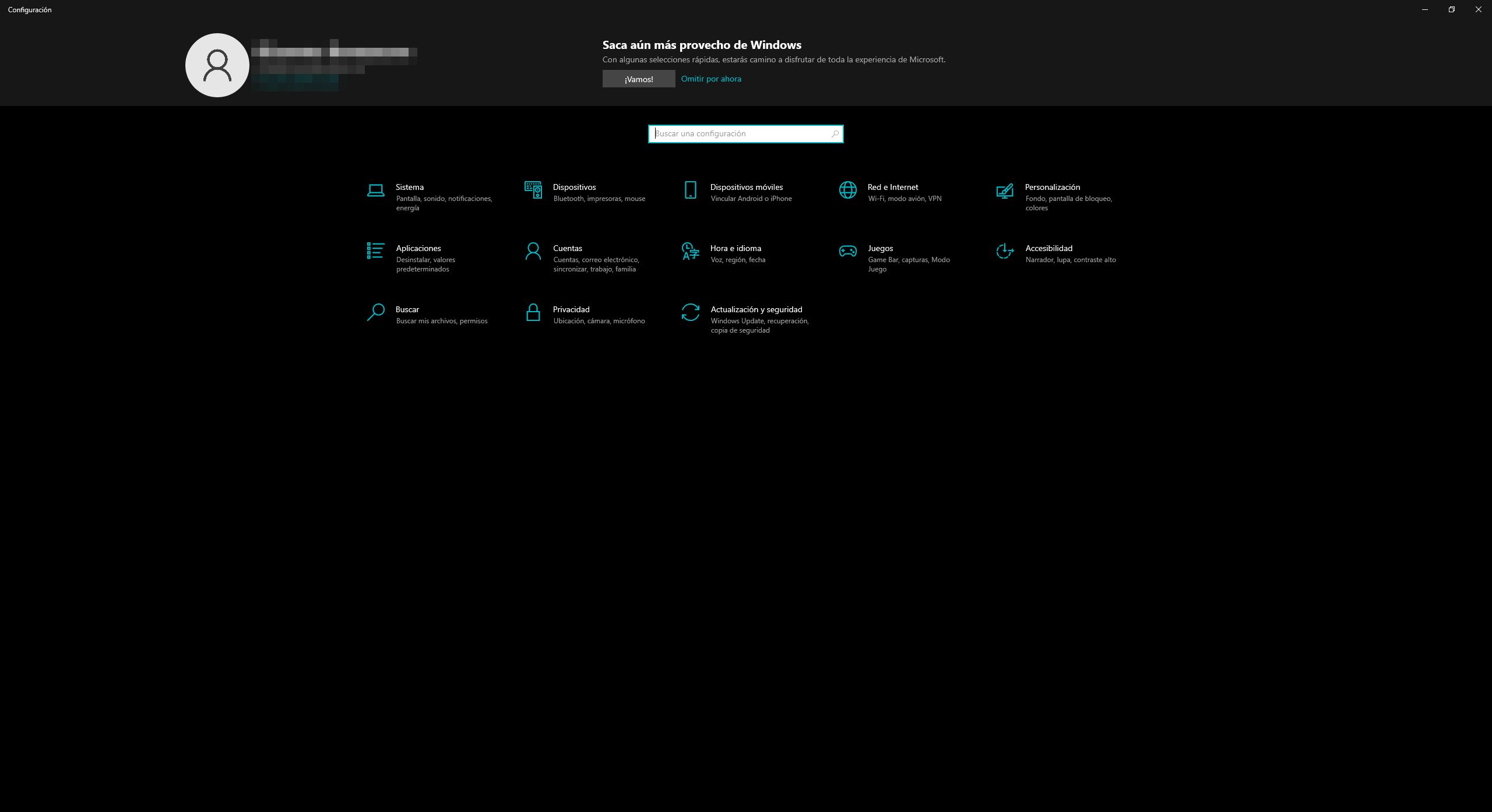Screen dimensions: 1492x812
Task: Open the Red e Internet globe icon
Action: (x=847, y=190)
